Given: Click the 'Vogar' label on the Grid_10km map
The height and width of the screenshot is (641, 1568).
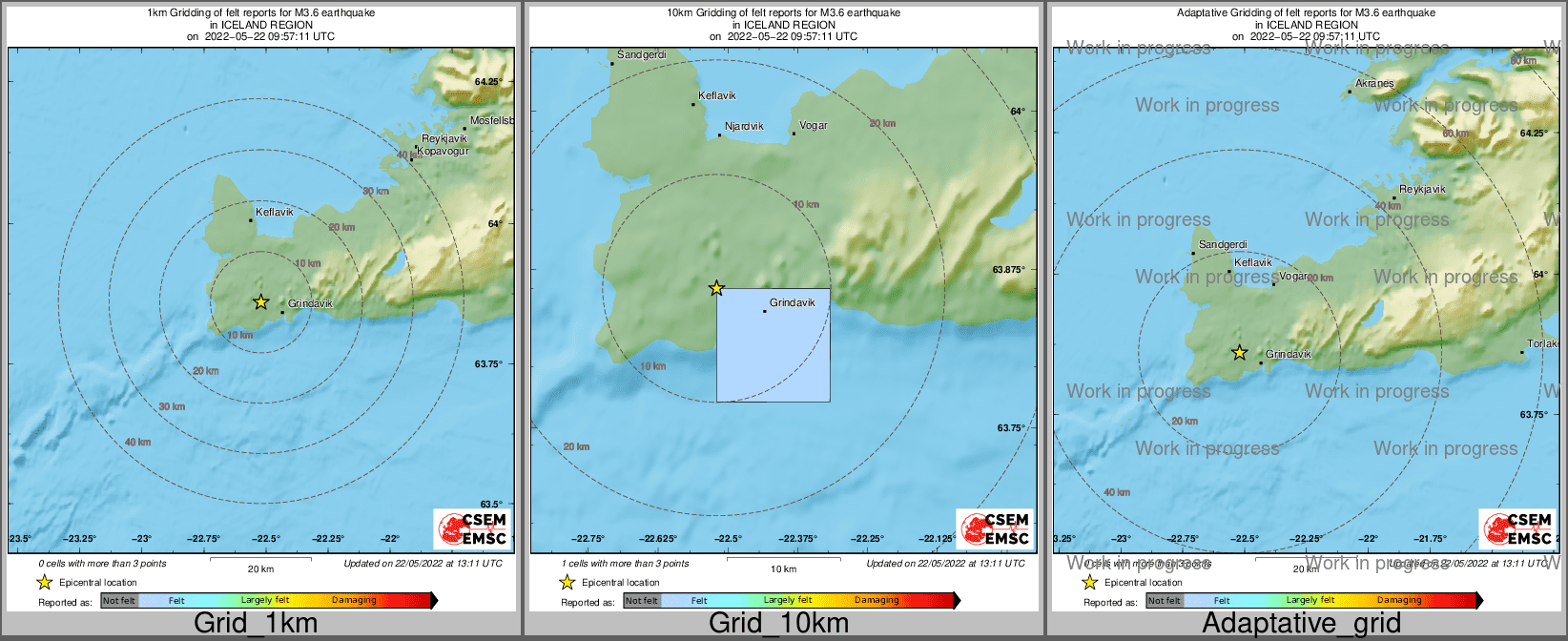Looking at the screenshot, I should click(x=814, y=125).
